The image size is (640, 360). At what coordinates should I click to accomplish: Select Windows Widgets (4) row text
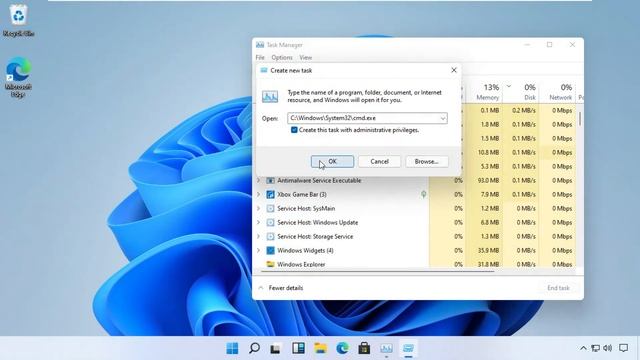[x=305, y=250]
